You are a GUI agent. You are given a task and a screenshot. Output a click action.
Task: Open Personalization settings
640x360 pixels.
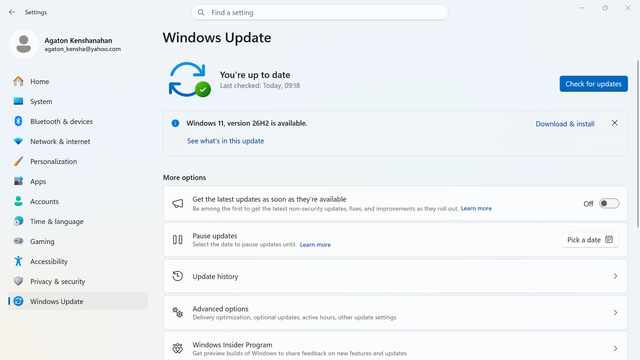click(x=78, y=161)
